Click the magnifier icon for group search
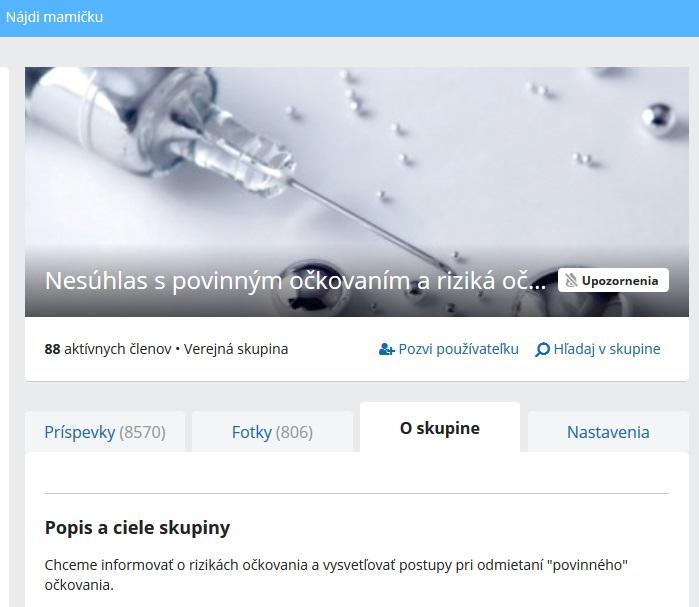Viewport: 699px width, 607px height. (x=542, y=349)
